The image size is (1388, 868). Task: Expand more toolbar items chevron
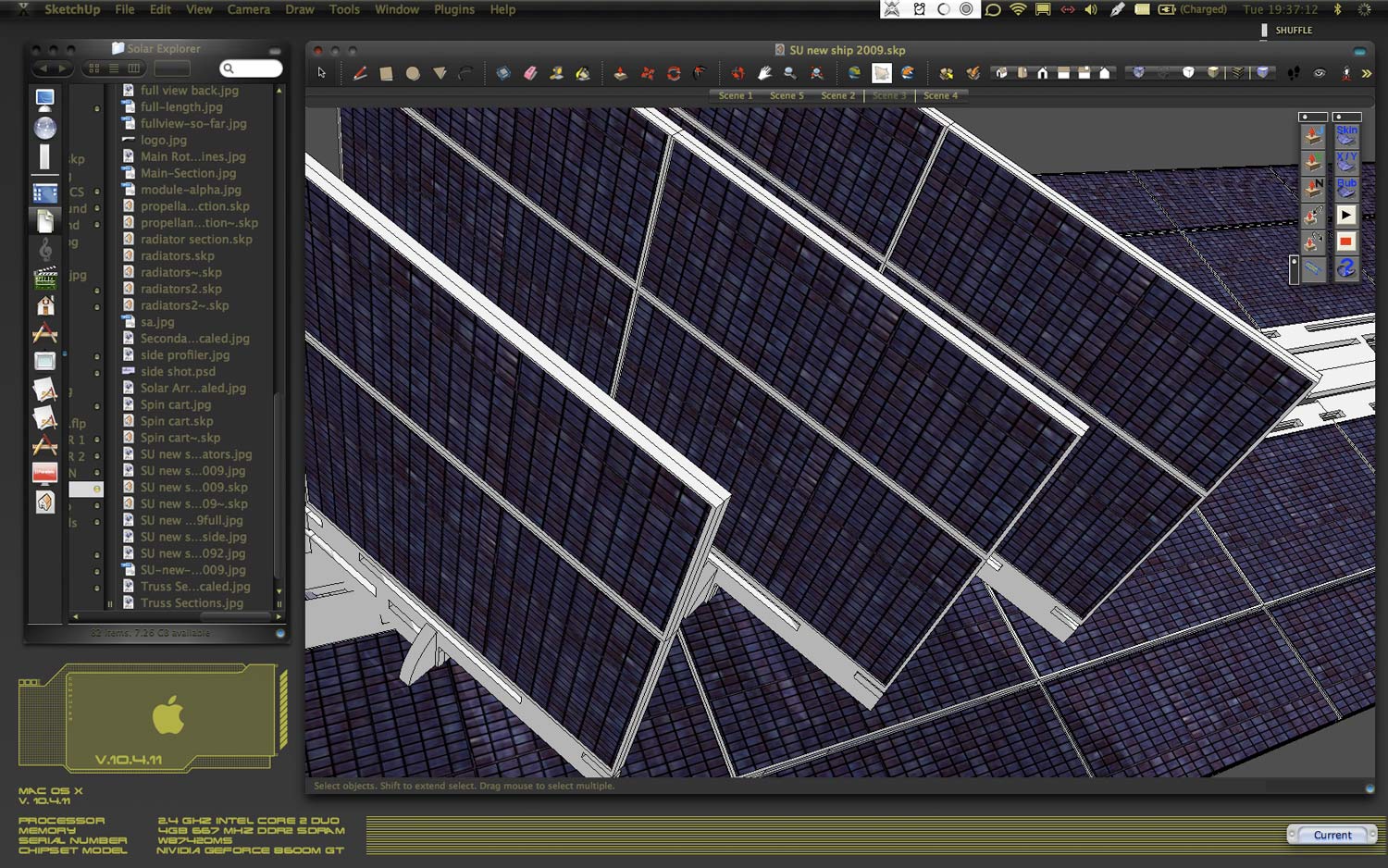tap(1367, 74)
